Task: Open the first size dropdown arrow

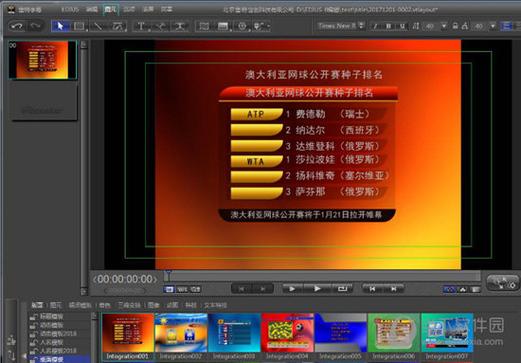Action: click(x=444, y=26)
